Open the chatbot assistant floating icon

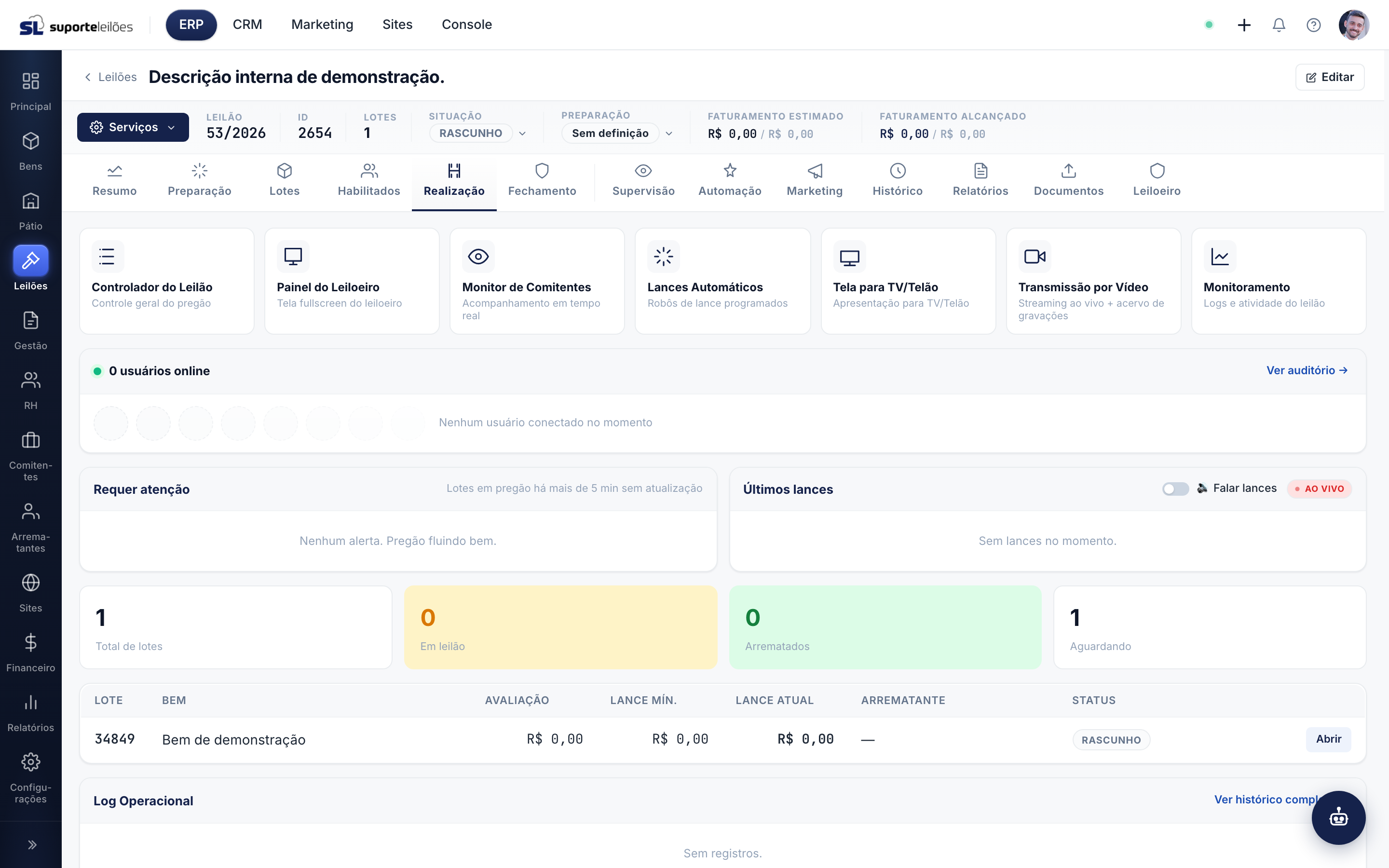coord(1338,817)
